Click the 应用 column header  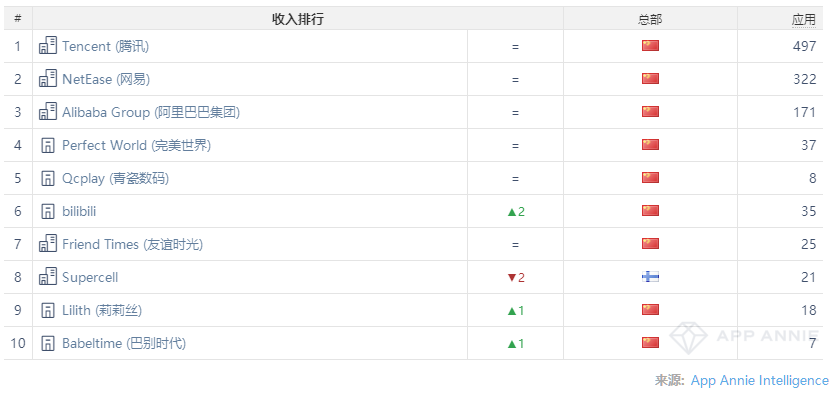point(803,19)
